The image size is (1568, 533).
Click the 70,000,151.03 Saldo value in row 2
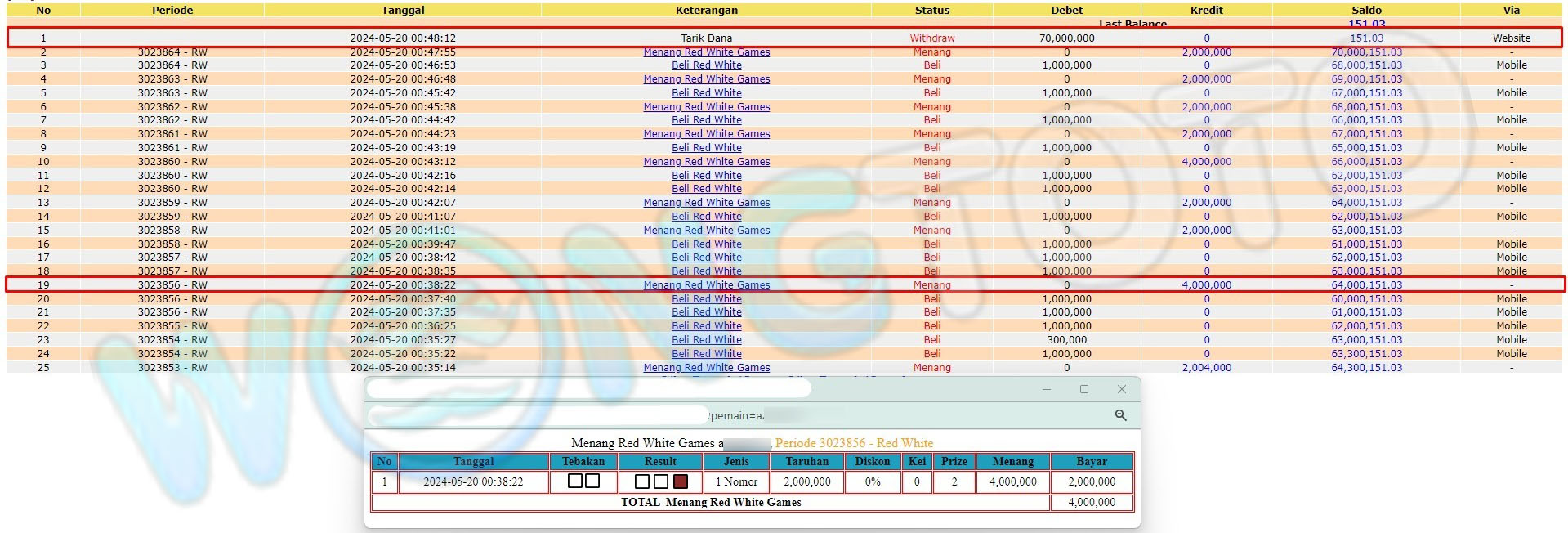(x=1366, y=52)
